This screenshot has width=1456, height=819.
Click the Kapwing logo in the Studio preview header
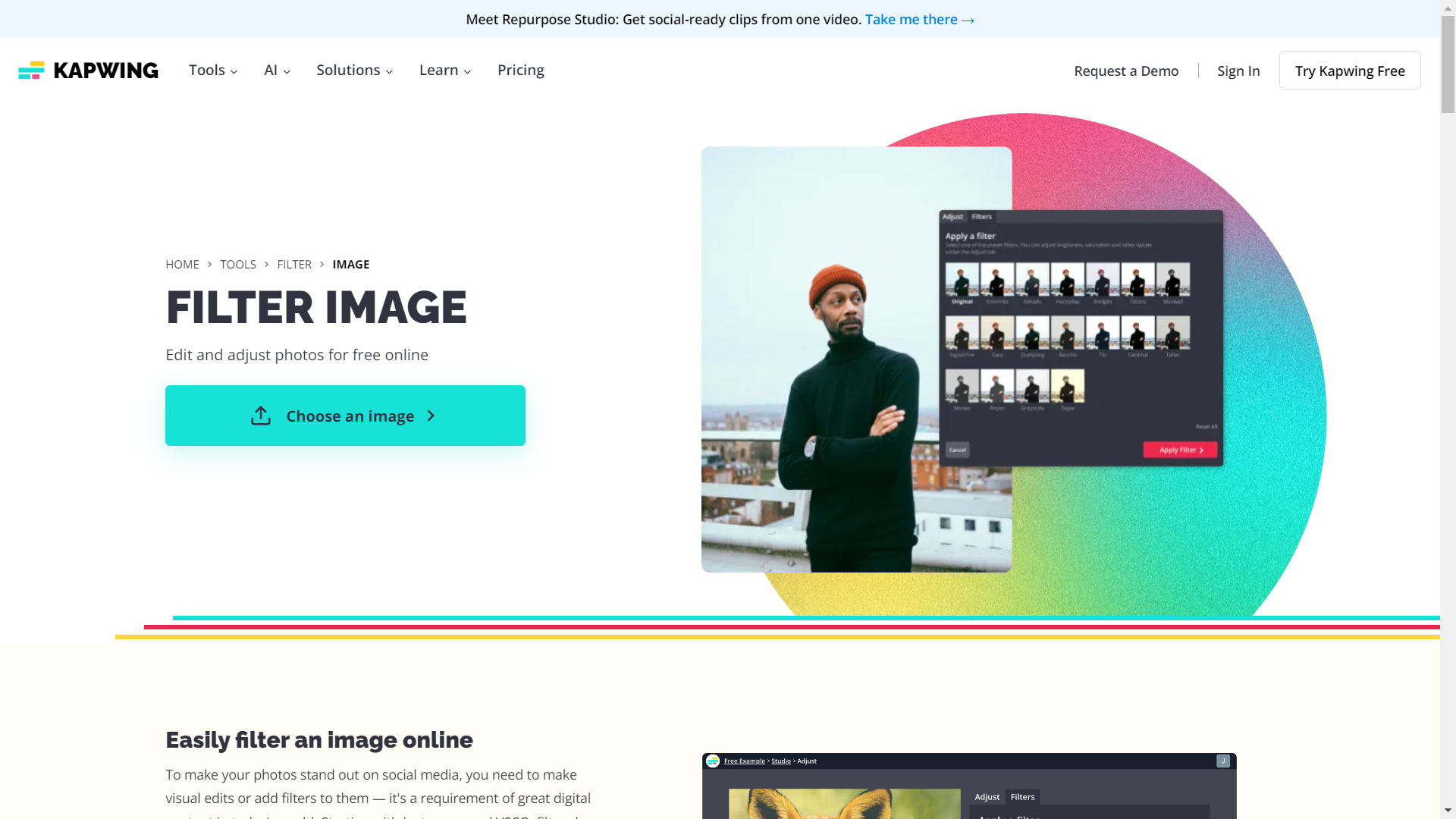[713, 761]
